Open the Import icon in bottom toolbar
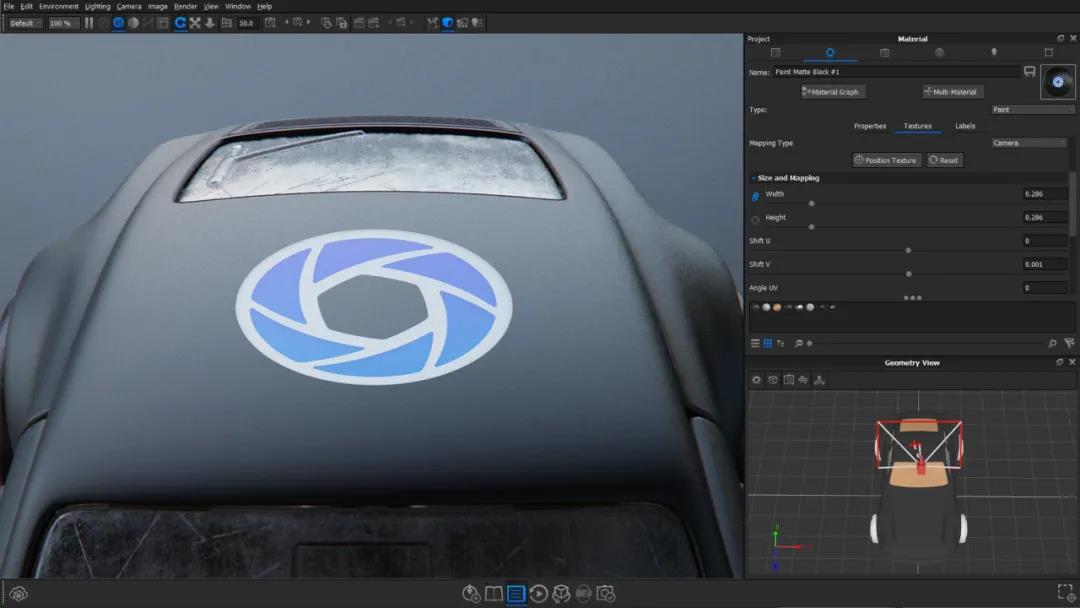This screenshot has height=608, width=1080. 471,594
